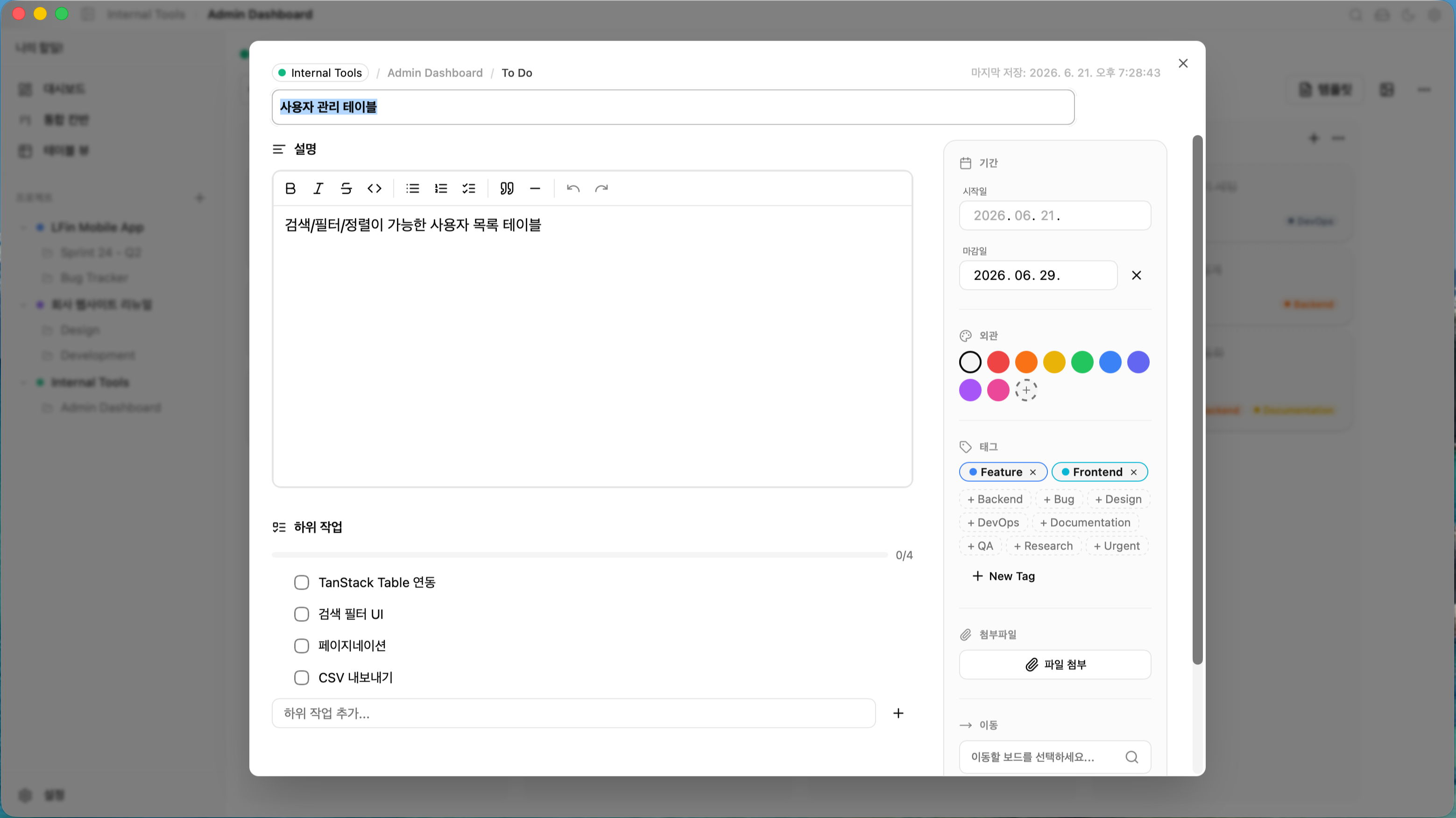This screenshot has height=818, width=1456.
Task: Edit the task title 사용자 관리 테이블
Action: tap(672, 107)
